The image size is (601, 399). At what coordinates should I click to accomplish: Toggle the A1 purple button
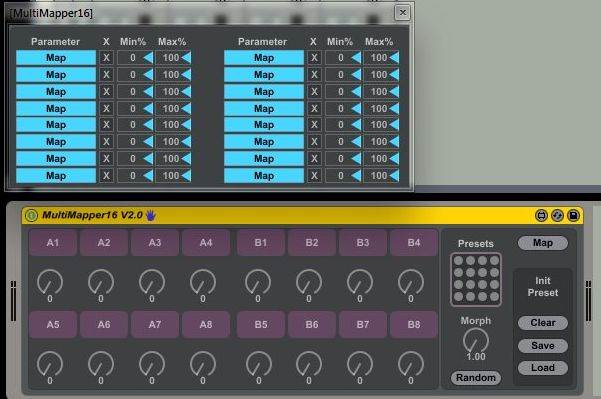click(53, 243)
